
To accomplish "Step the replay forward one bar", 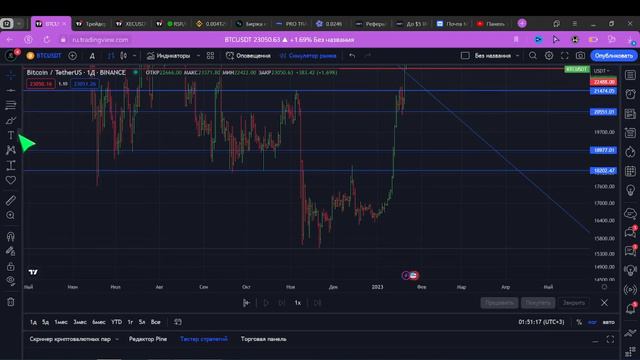I will pyautogui.click(x=282, y=303).
